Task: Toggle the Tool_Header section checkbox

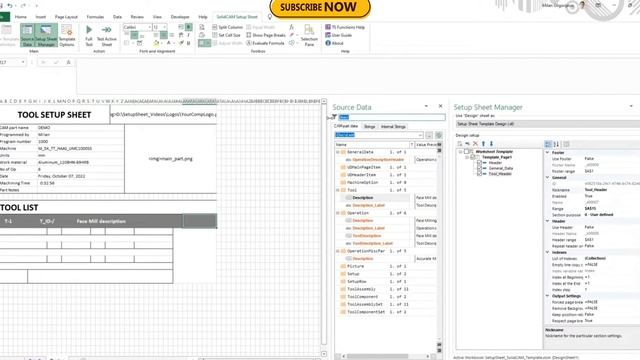Action: (x=480, y=173)
